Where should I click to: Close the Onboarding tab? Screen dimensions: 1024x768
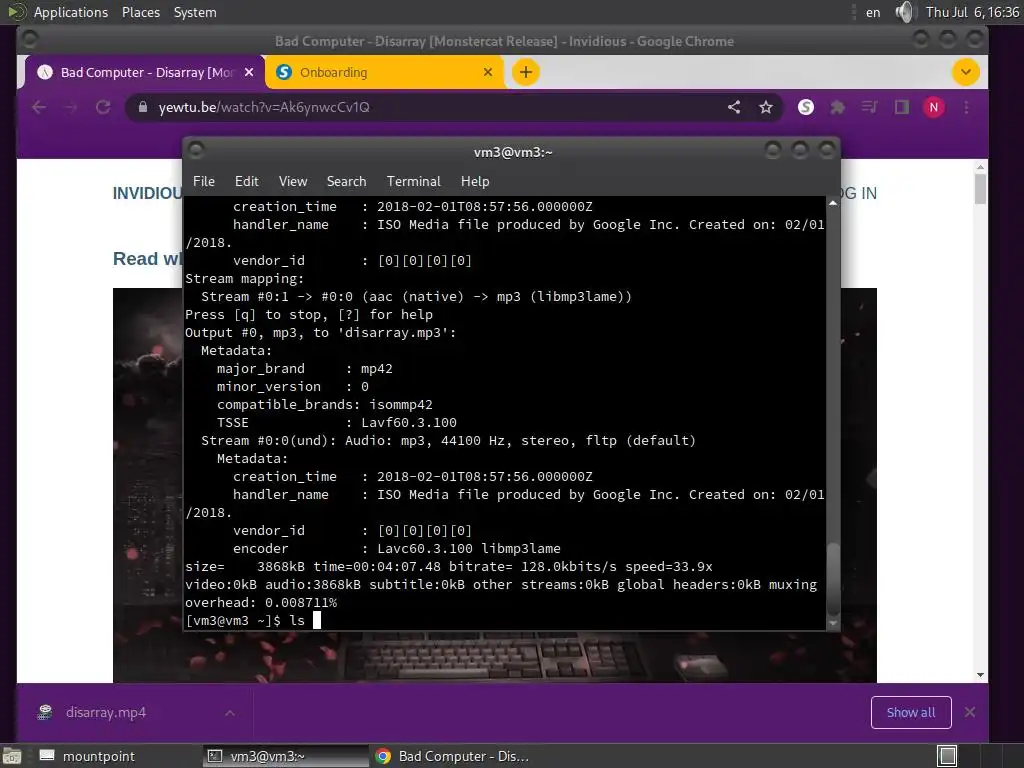[488, 72]
